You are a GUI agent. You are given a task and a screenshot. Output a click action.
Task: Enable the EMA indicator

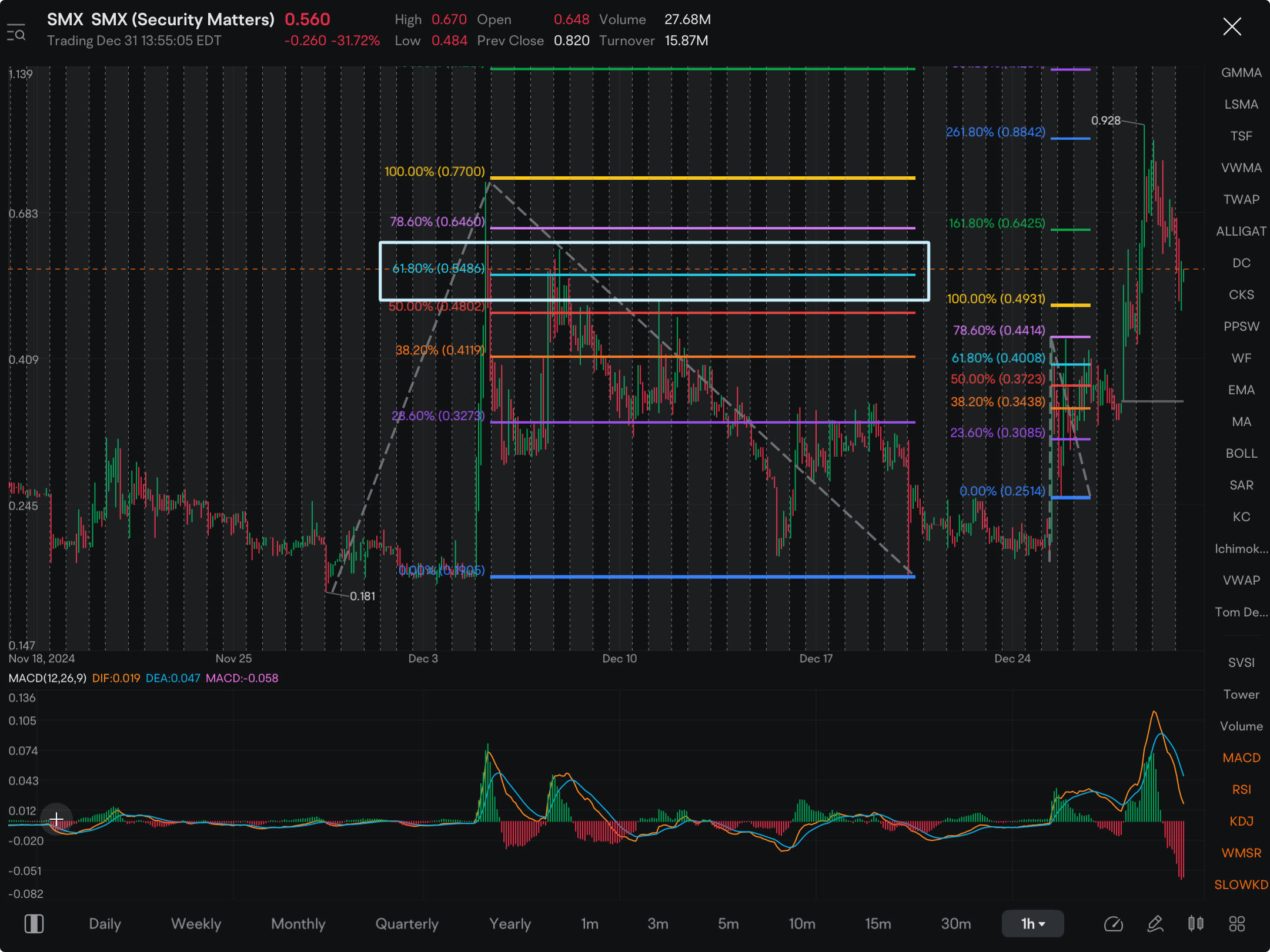coord(1241,390)
